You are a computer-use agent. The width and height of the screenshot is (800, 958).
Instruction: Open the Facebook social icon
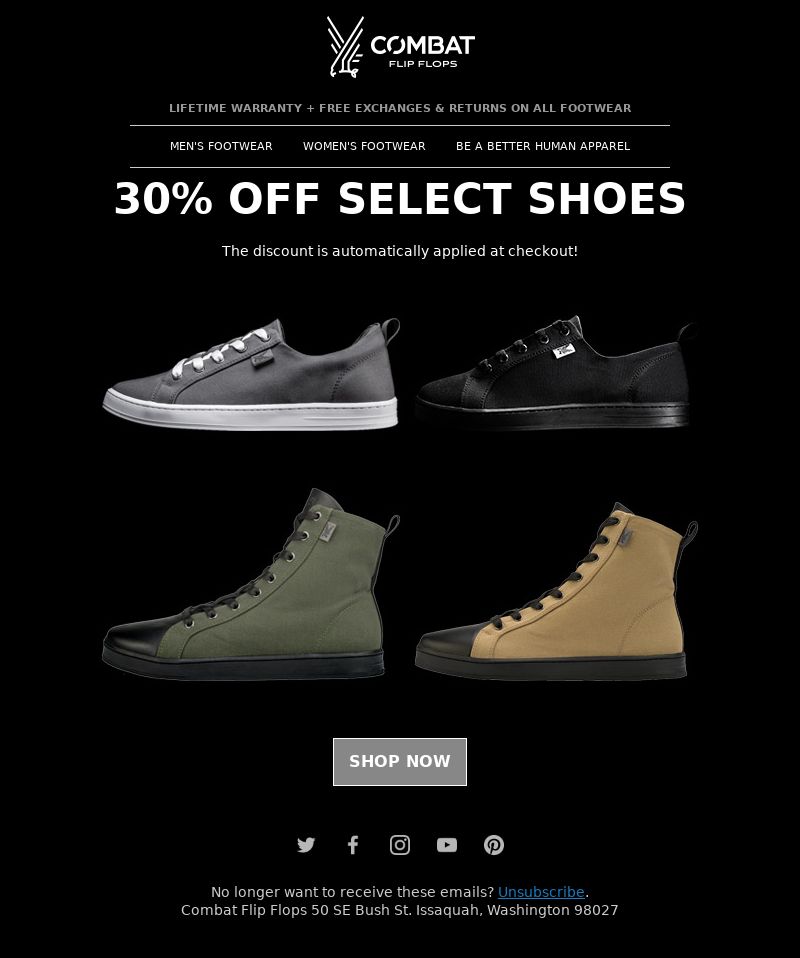click(x=353, y=844)
